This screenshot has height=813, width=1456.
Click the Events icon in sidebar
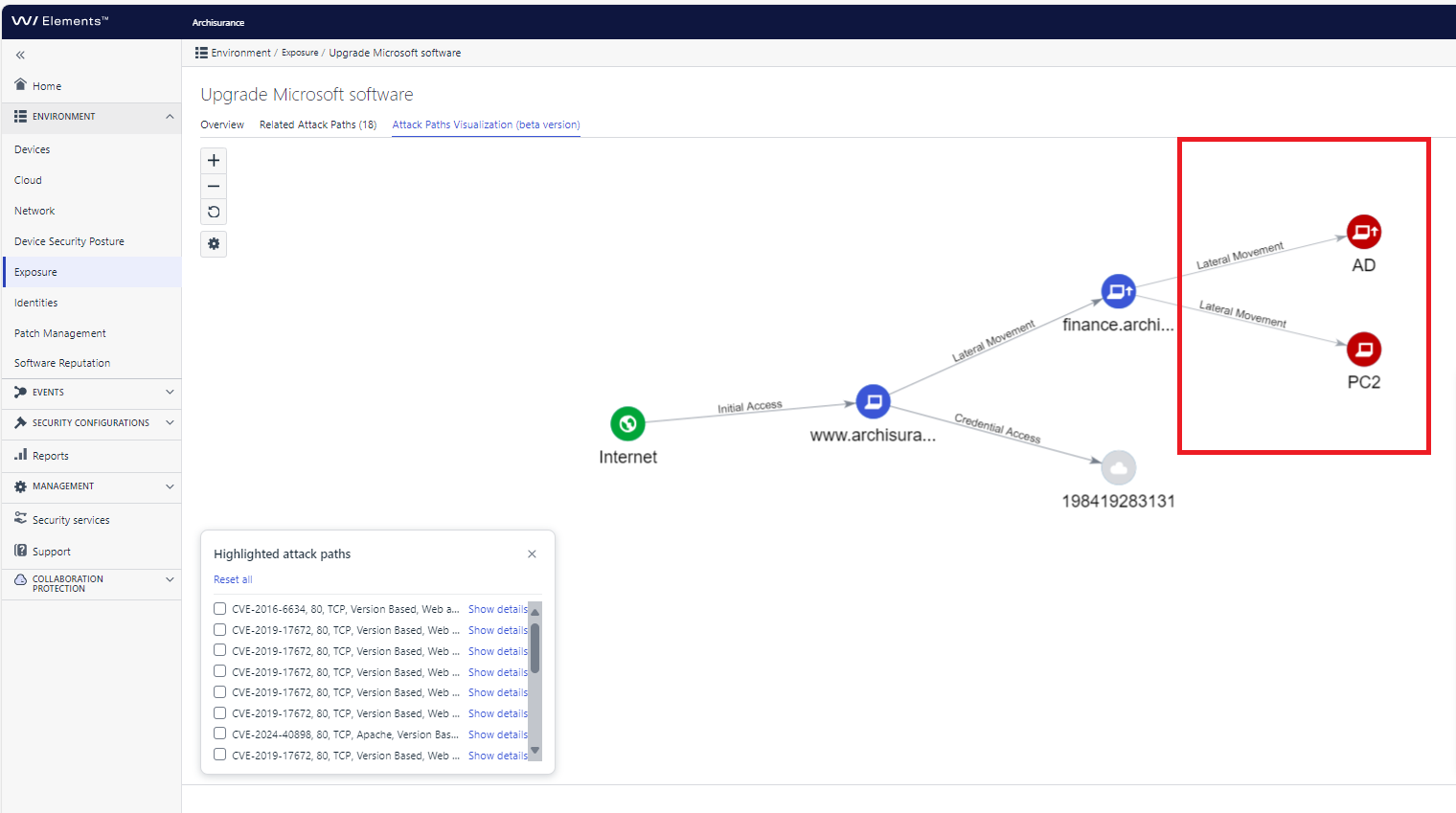click(20, 392)
